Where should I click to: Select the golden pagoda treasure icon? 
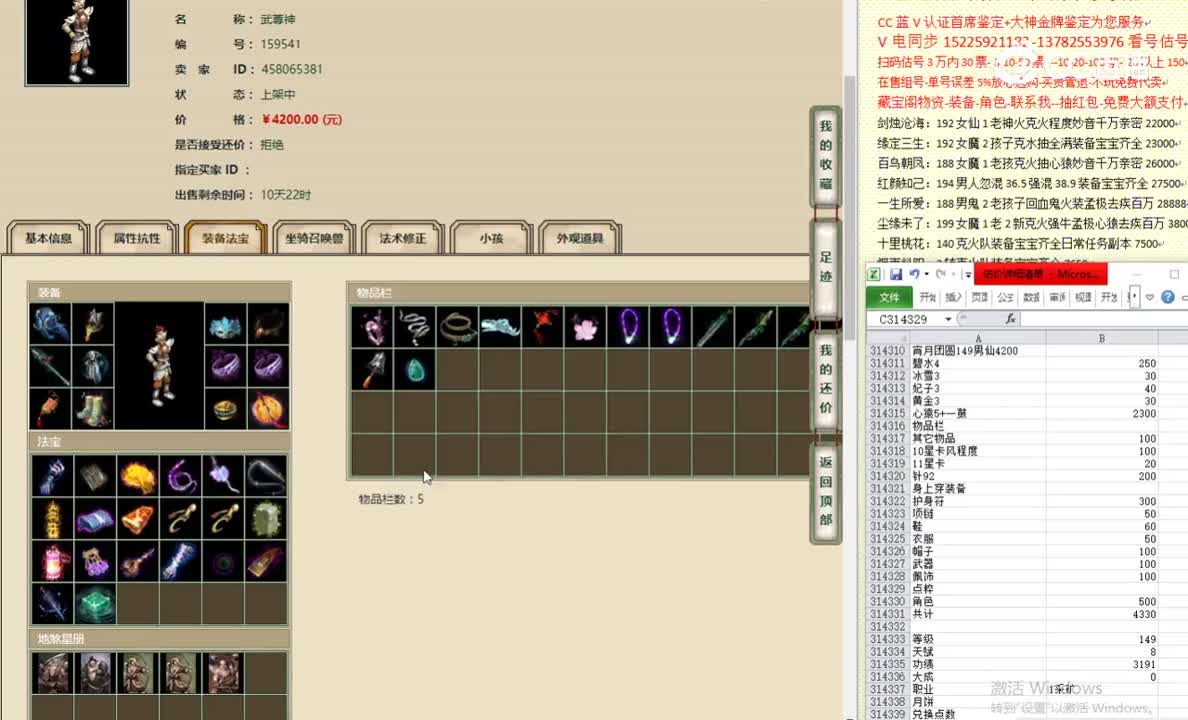pos(52,519)
